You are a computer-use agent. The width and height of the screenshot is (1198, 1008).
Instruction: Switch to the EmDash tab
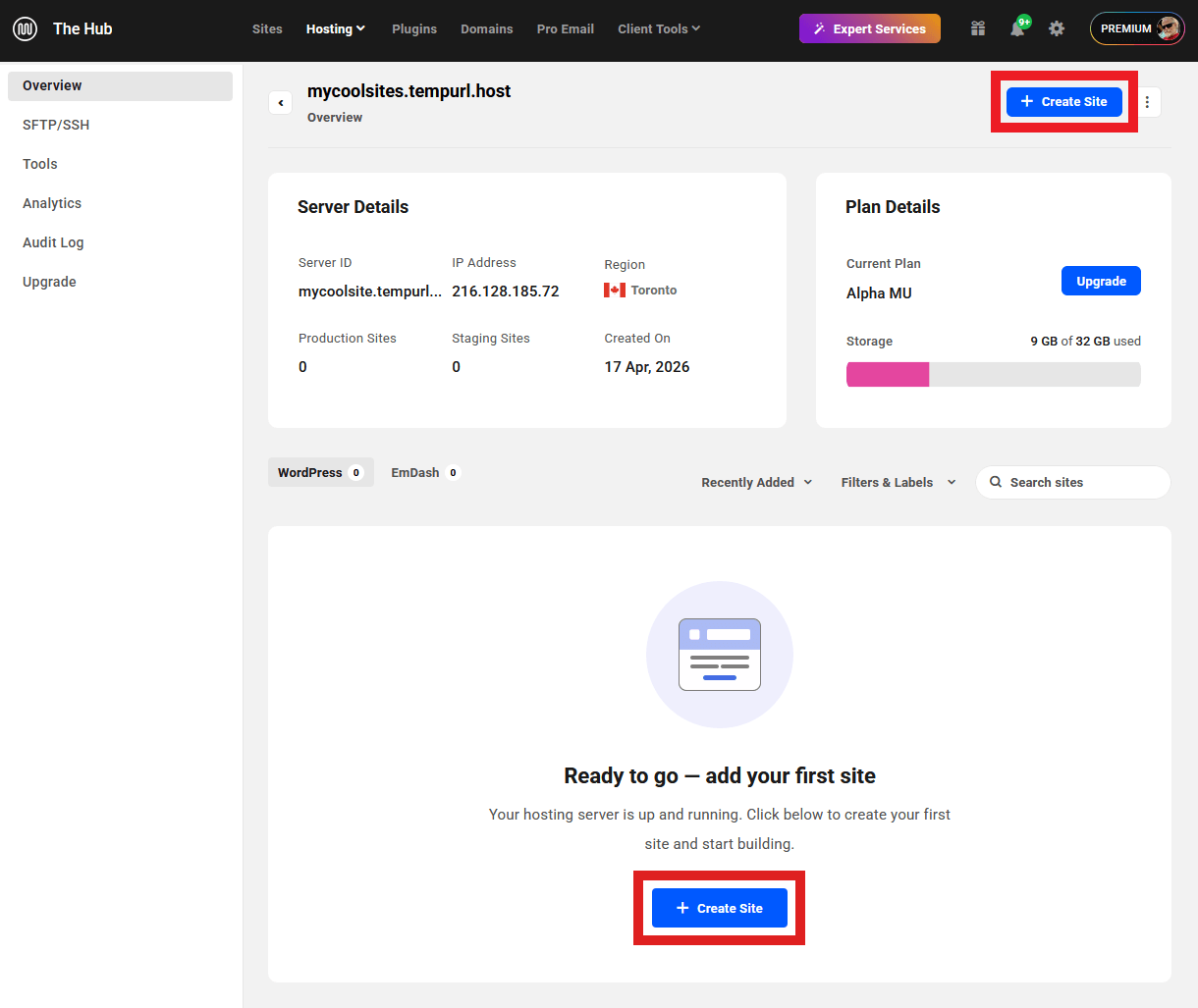pyautogui.click(x=425, y=472)
